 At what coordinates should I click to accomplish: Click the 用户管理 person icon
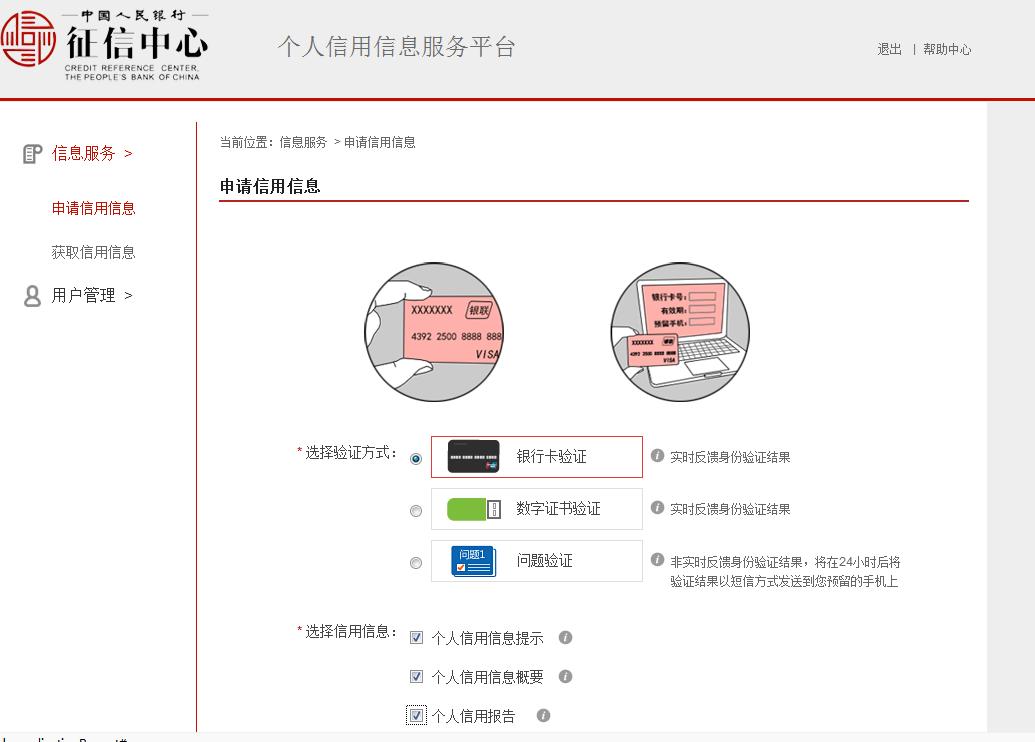[30, 295]
